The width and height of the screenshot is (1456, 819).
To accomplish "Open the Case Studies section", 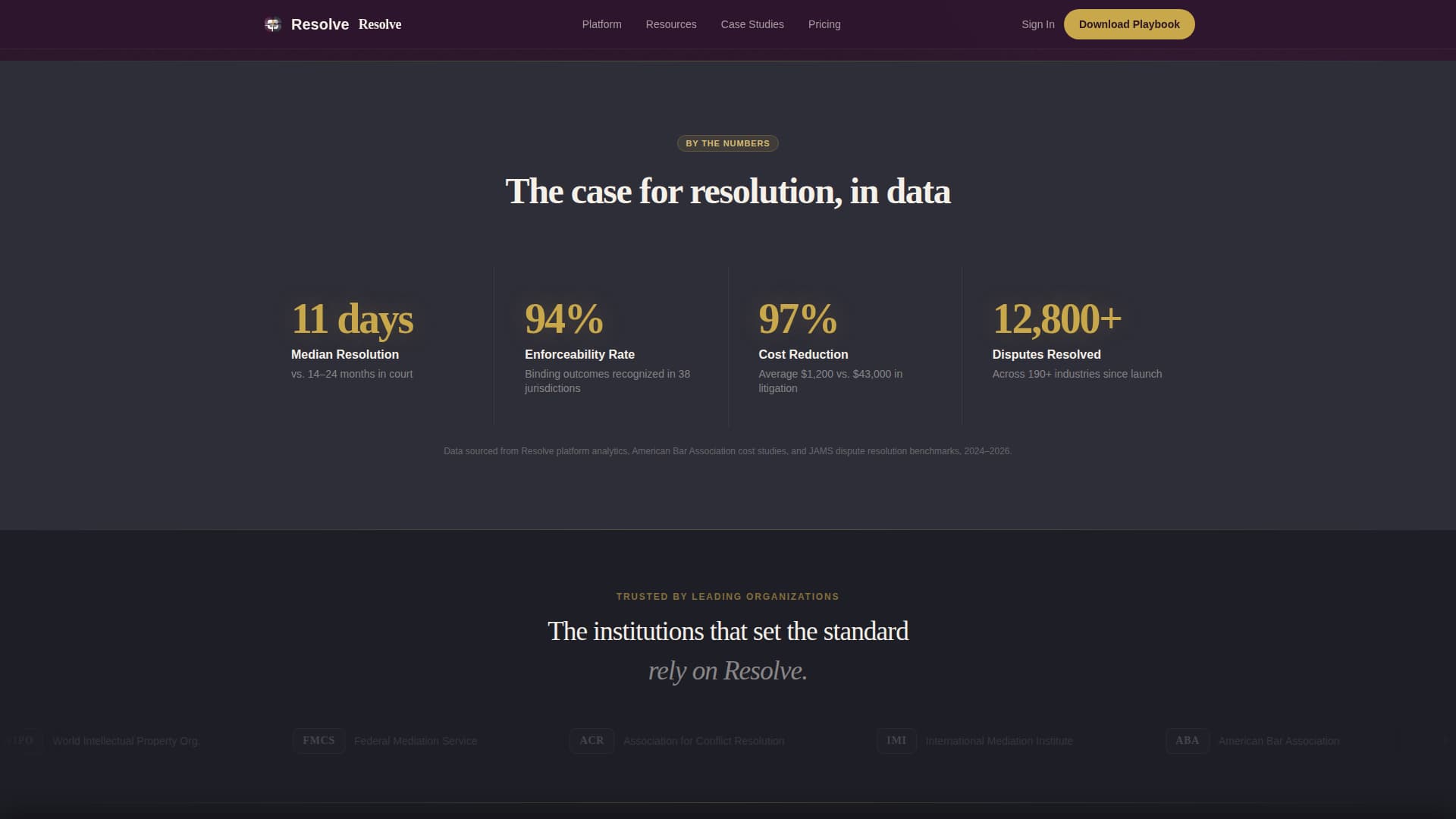I will point(752,24).
